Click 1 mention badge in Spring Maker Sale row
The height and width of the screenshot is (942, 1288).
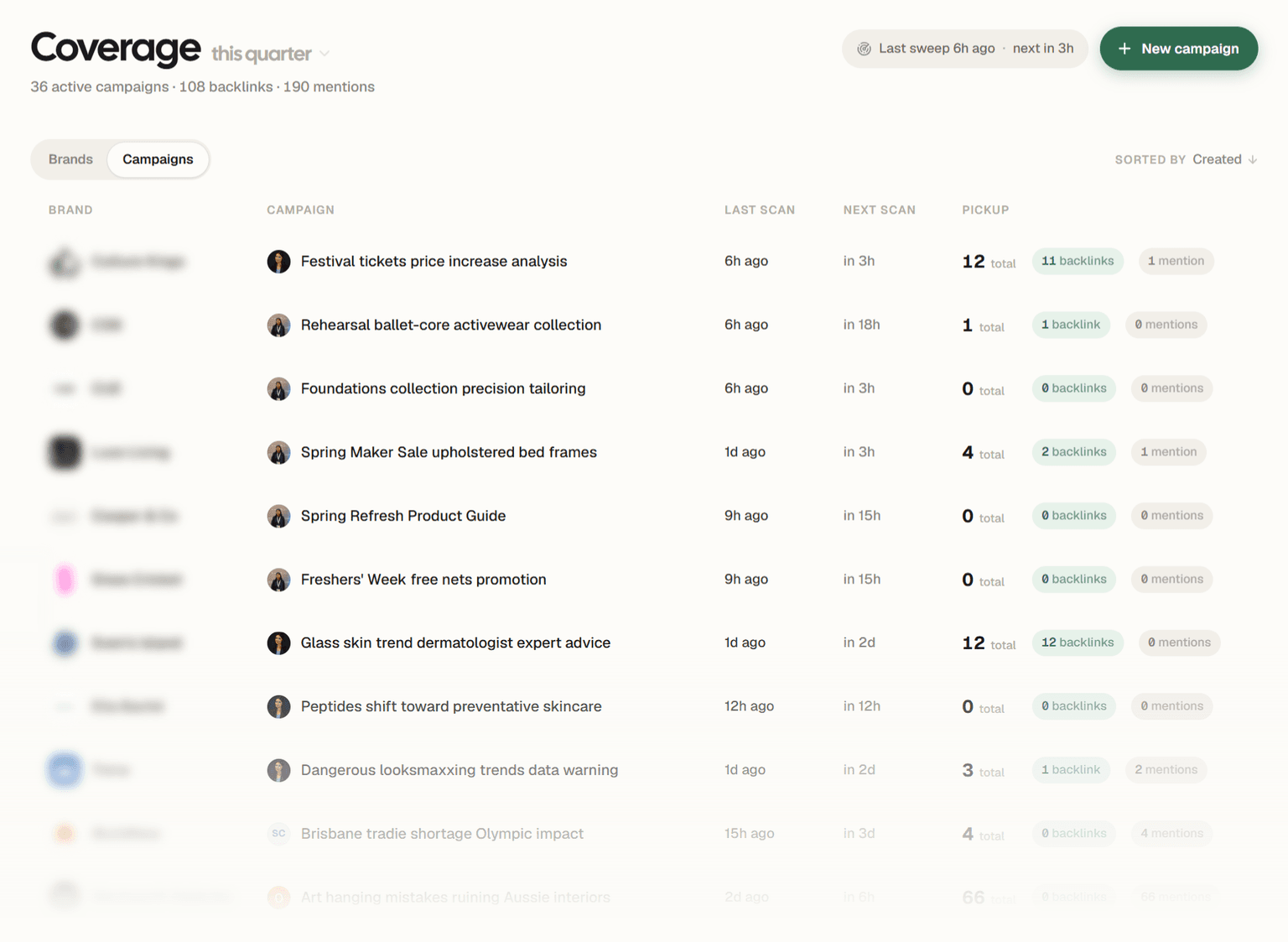(1168, 452)
